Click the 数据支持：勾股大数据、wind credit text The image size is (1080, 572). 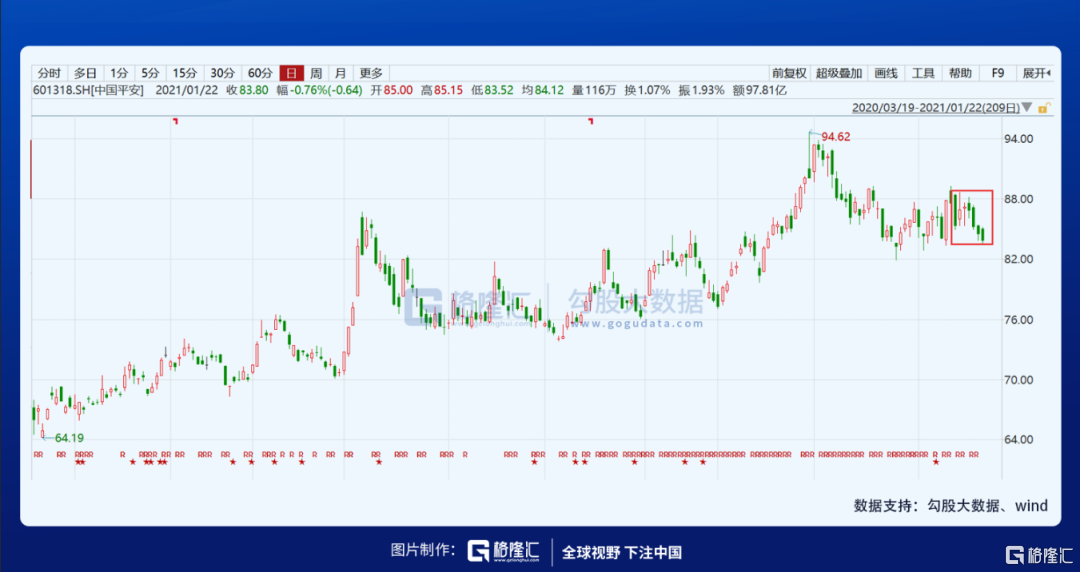point(951,506)
